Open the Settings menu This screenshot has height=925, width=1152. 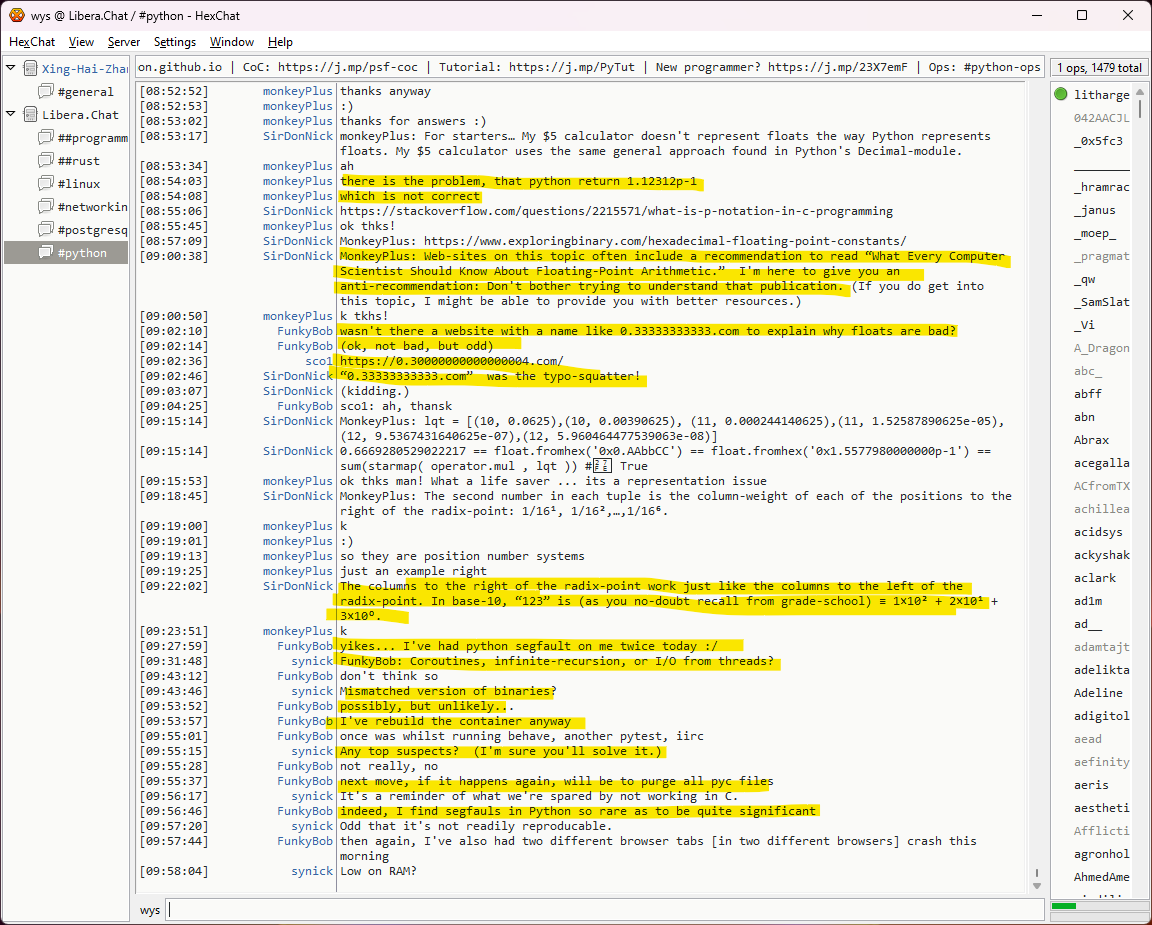[175, 42]
